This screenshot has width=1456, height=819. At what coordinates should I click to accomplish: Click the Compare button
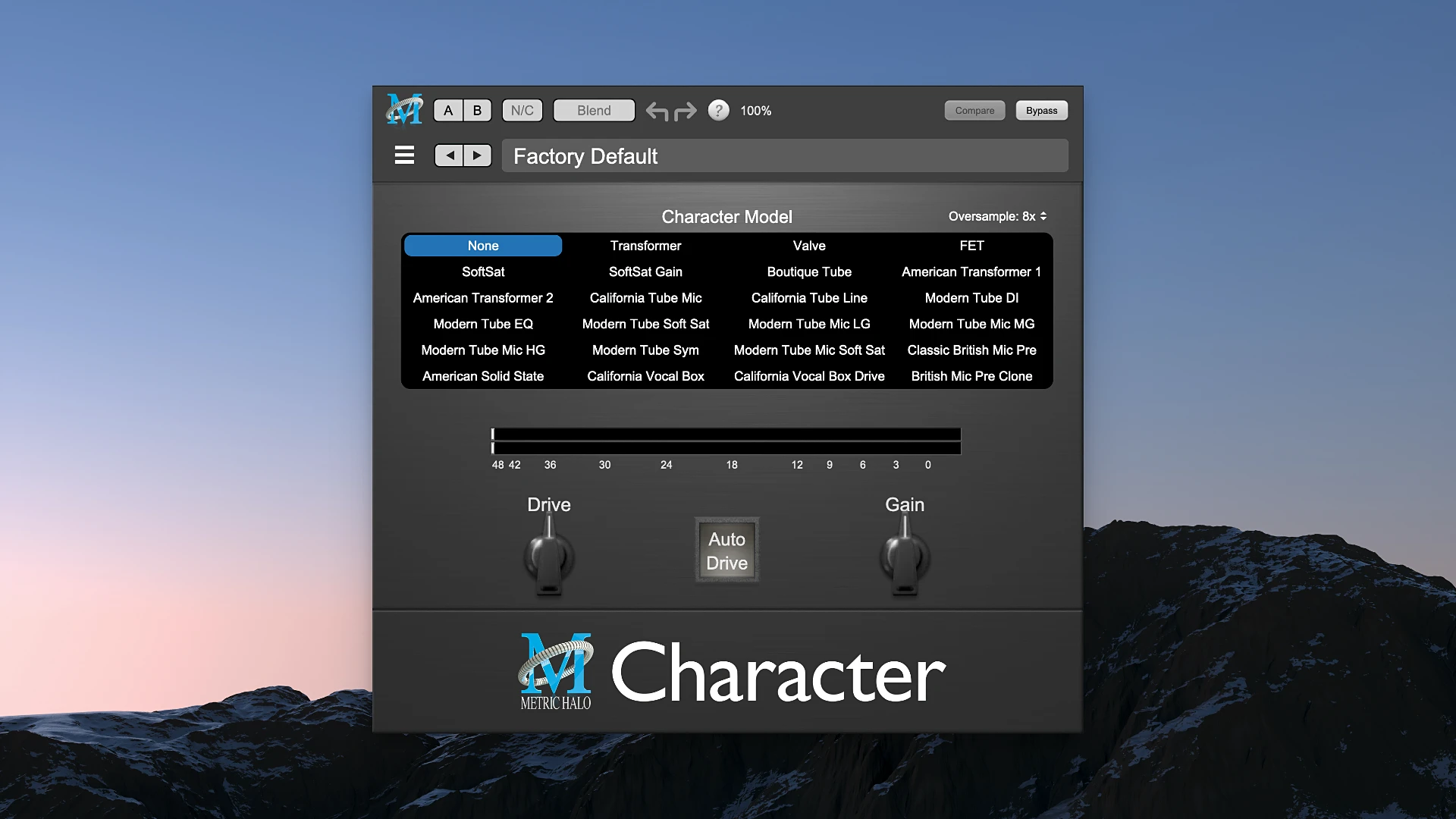click(974, 110)
